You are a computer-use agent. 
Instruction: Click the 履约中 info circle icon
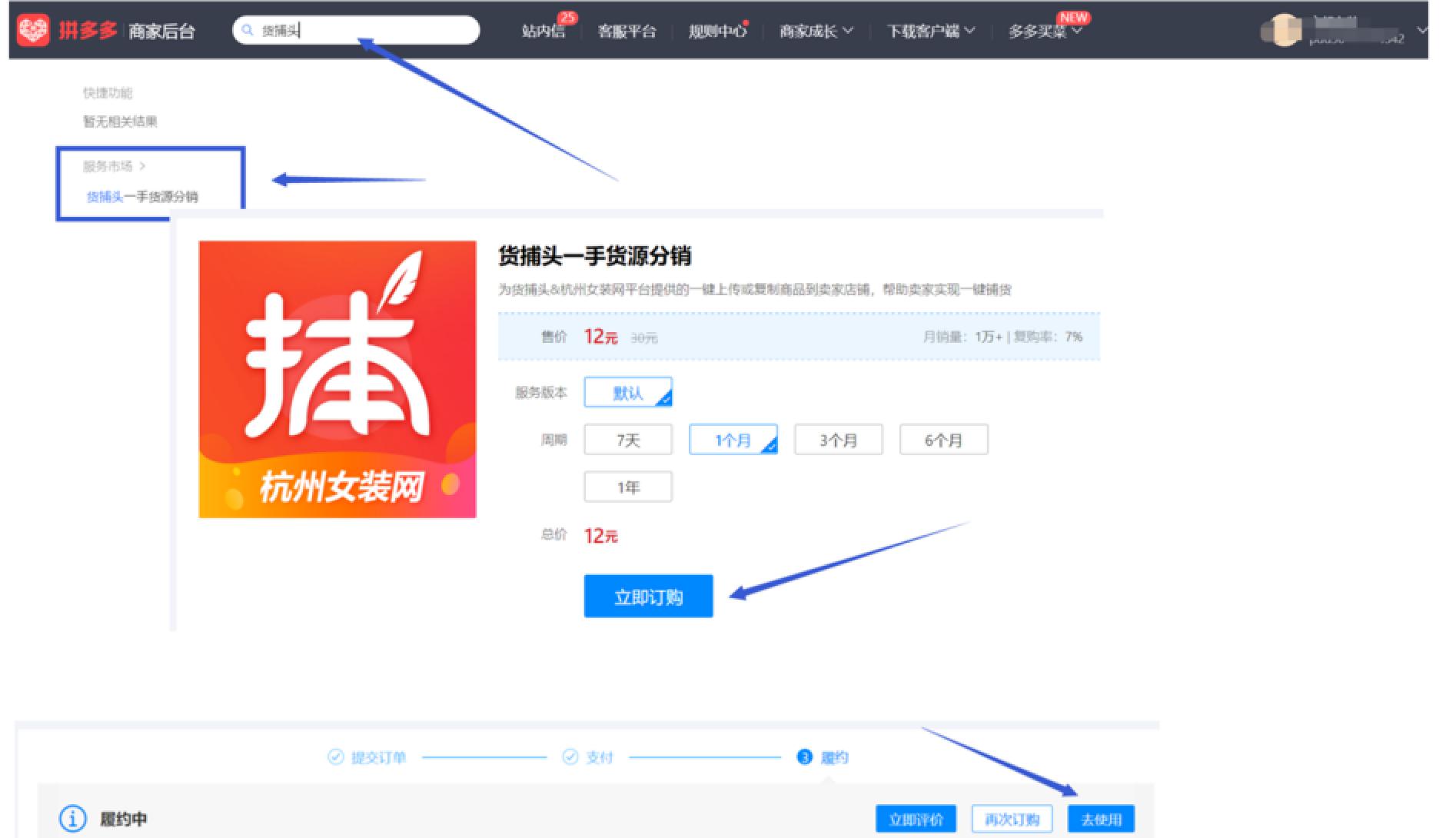[73, 819]
